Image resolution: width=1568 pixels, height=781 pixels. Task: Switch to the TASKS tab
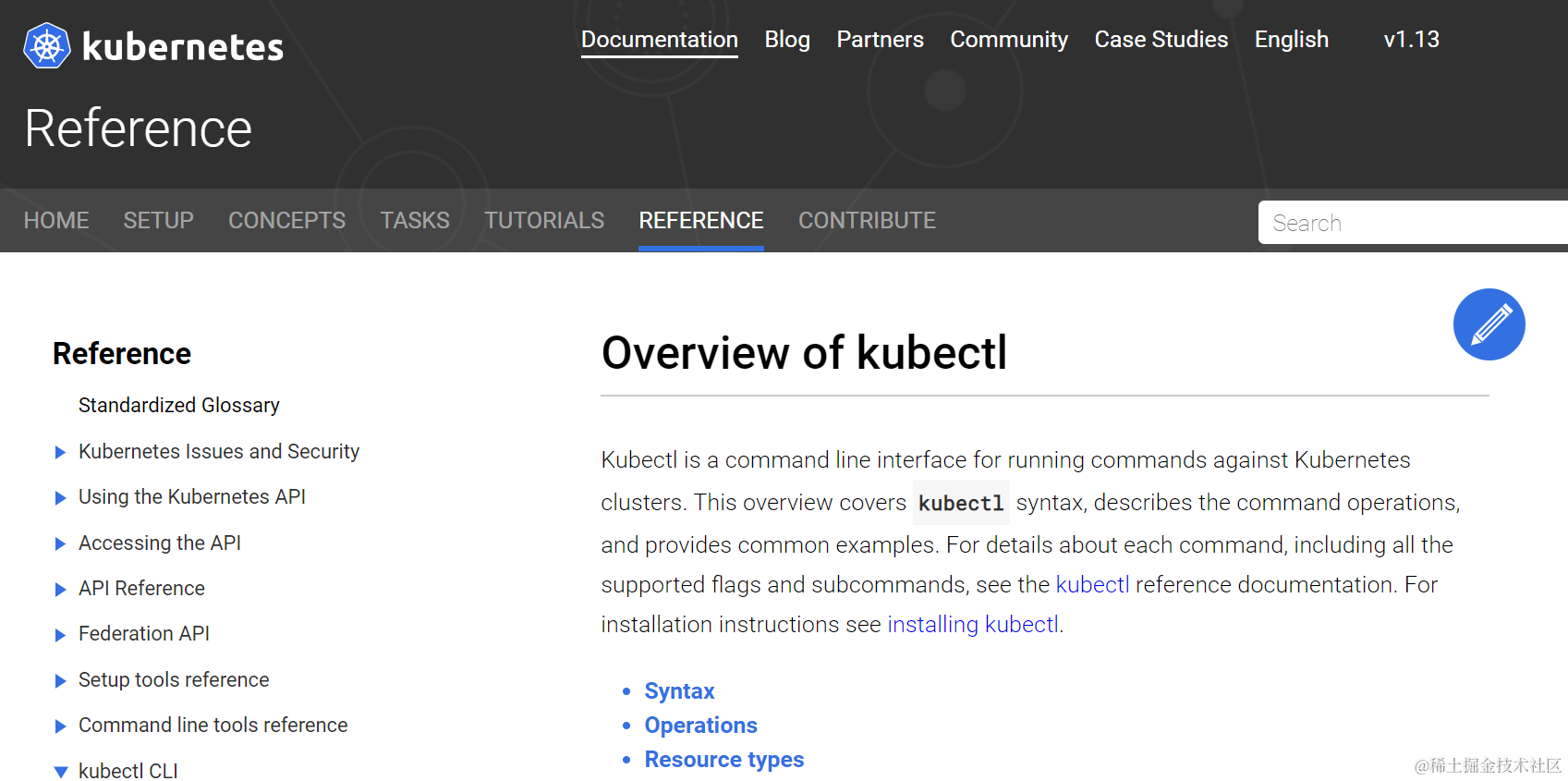tap(415, 220)
